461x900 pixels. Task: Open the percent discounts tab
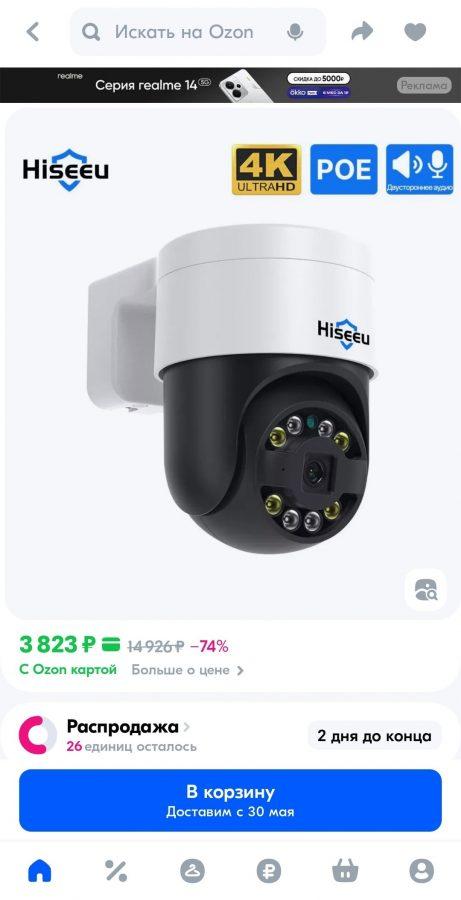coord(116,871)
